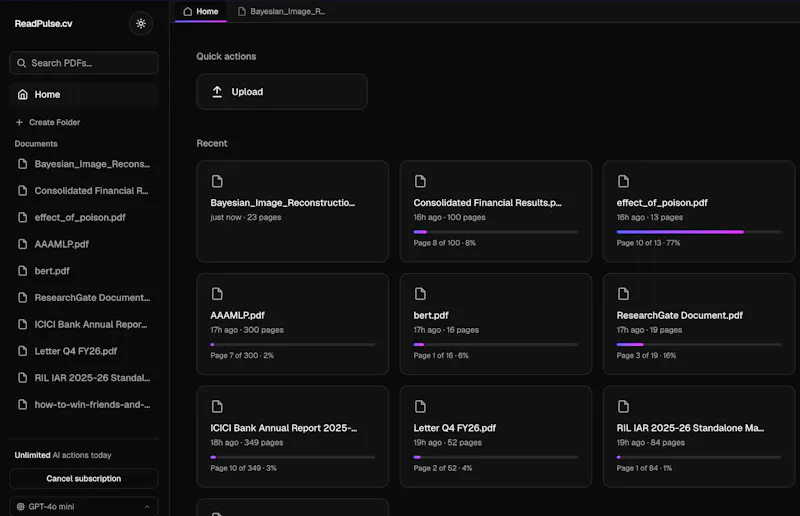Click the 77% progress bar on effect_of_poison card
Image resolution: width=800 pixels, height=516 pixels.
(x=699, y=232)
